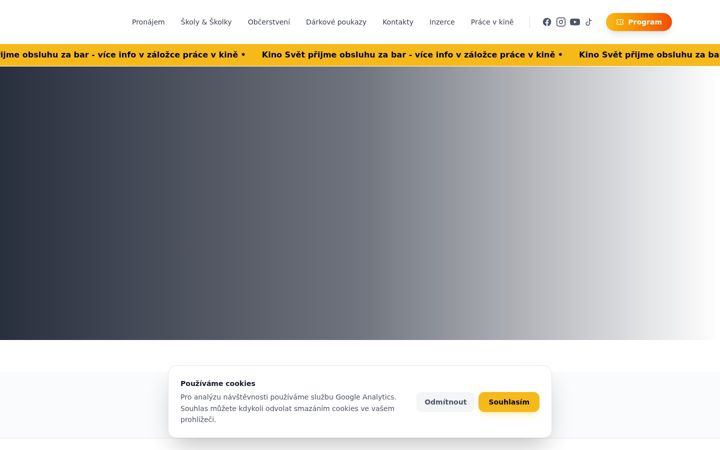
Task: Click the orange Program button
Action: coord(639,22)
